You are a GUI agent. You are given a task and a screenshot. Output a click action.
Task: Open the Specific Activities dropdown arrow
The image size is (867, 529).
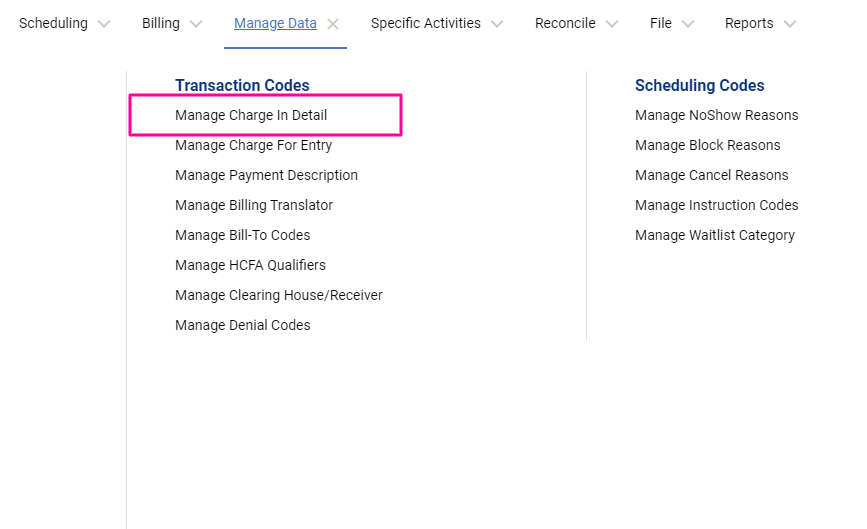[x=498, y=24]
